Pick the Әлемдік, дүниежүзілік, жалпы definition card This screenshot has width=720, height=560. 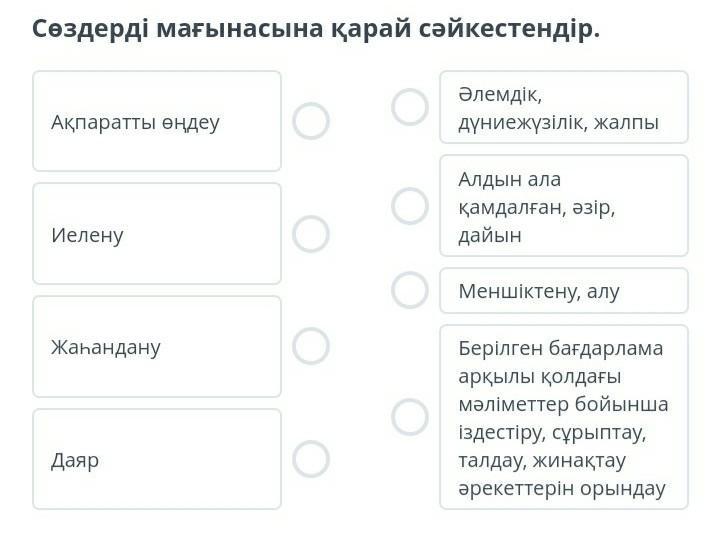pos(564,107)
